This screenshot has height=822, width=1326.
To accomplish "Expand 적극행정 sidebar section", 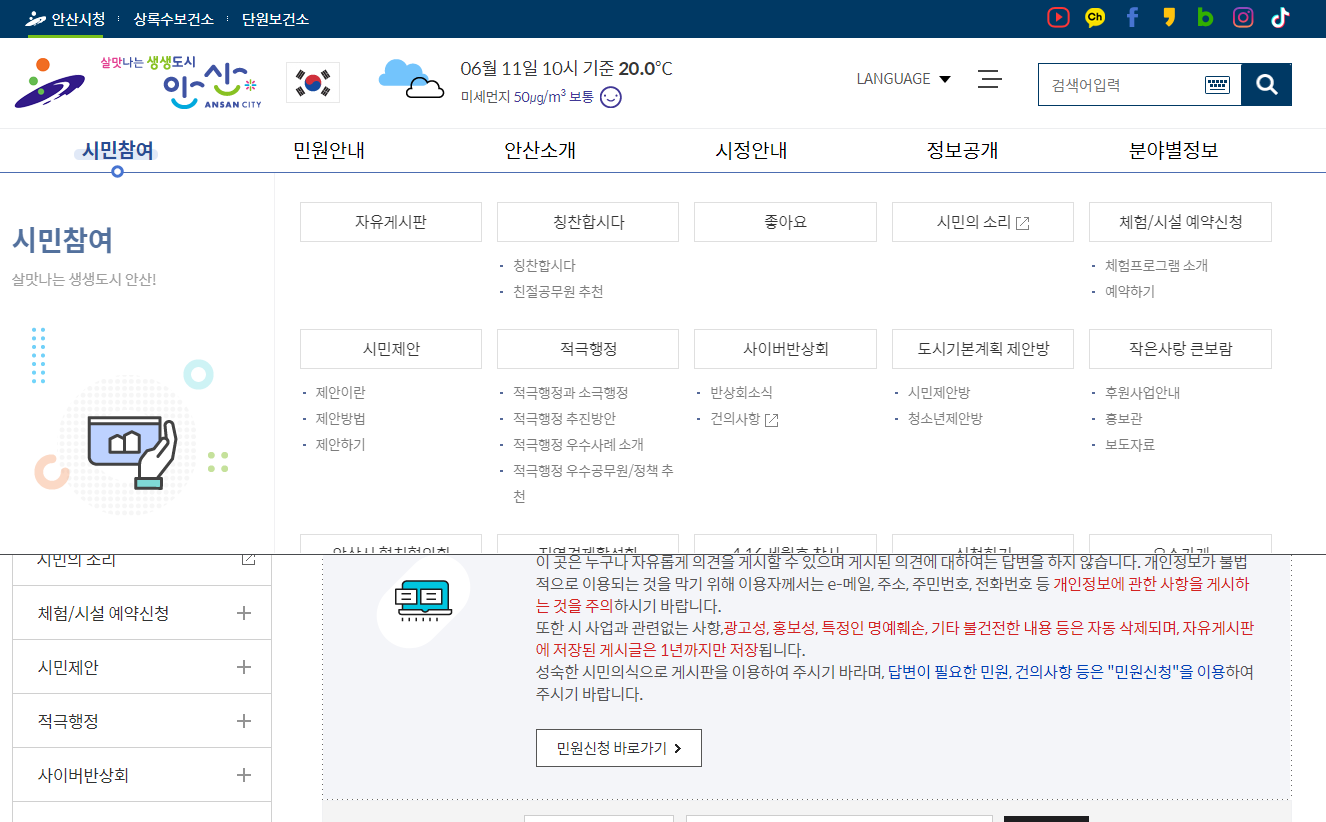I will tap(243, 721).
